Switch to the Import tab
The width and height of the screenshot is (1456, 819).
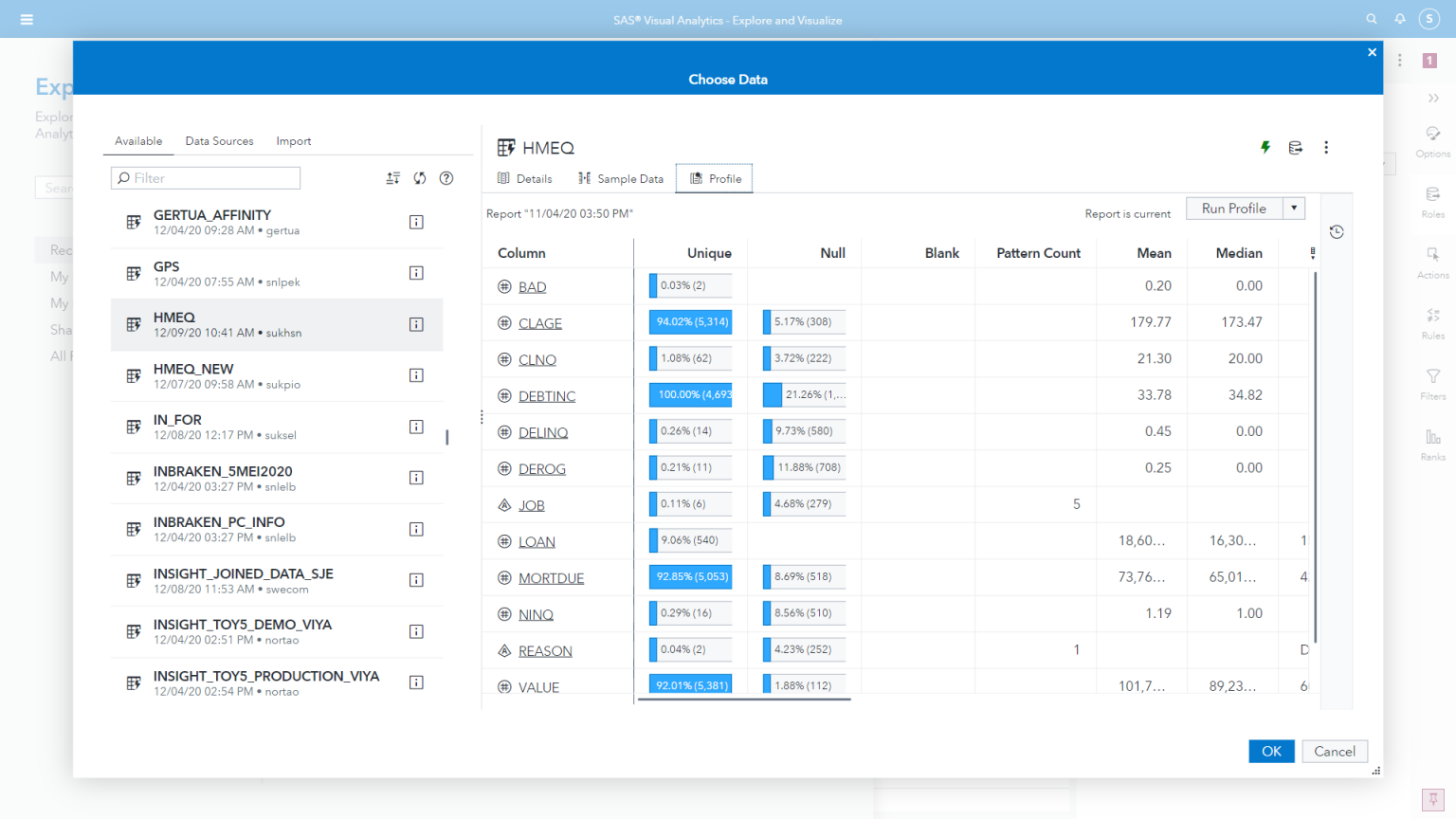click(293, 140)
